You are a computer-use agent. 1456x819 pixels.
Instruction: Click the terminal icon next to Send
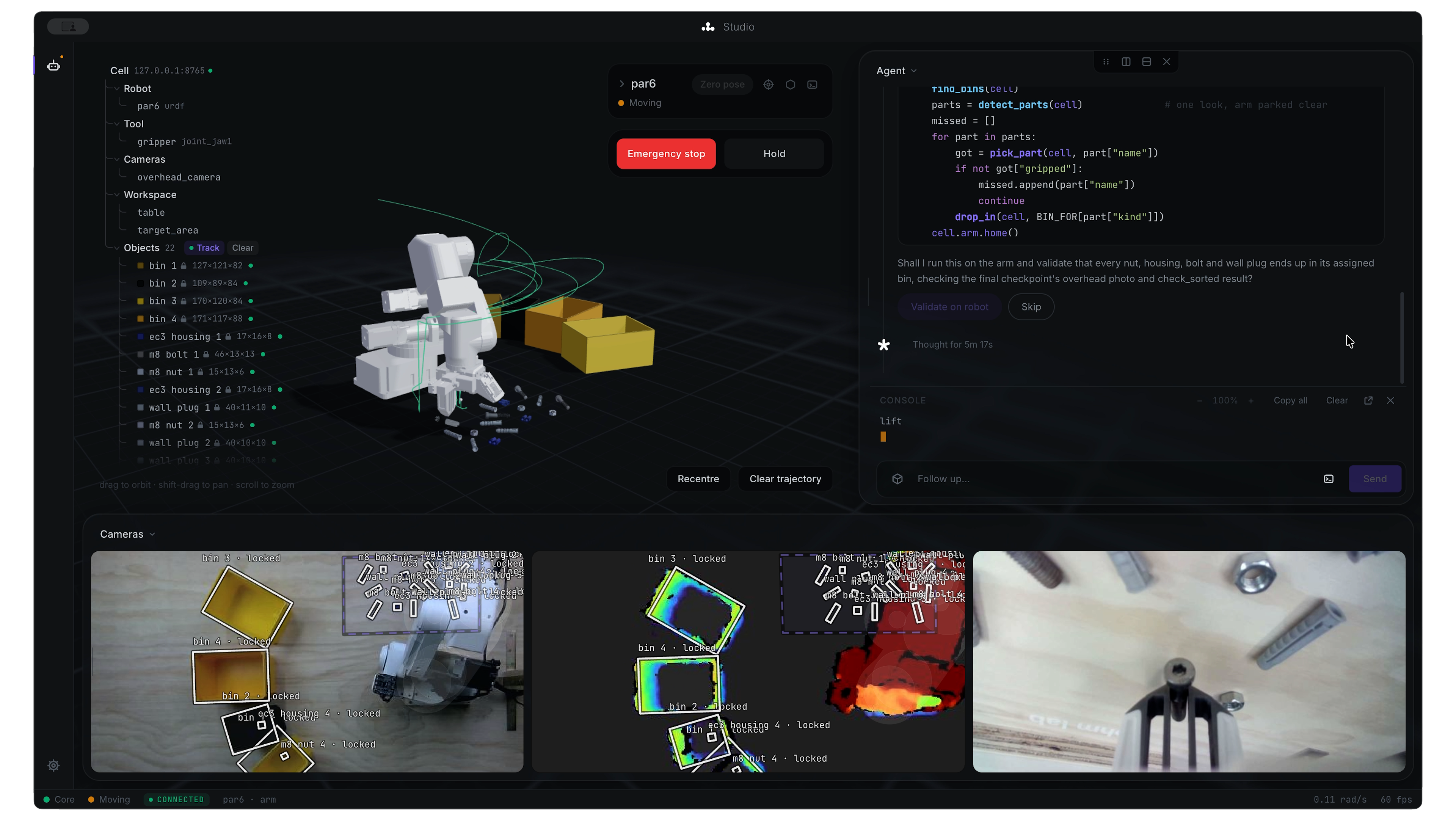coord(1329,479)
